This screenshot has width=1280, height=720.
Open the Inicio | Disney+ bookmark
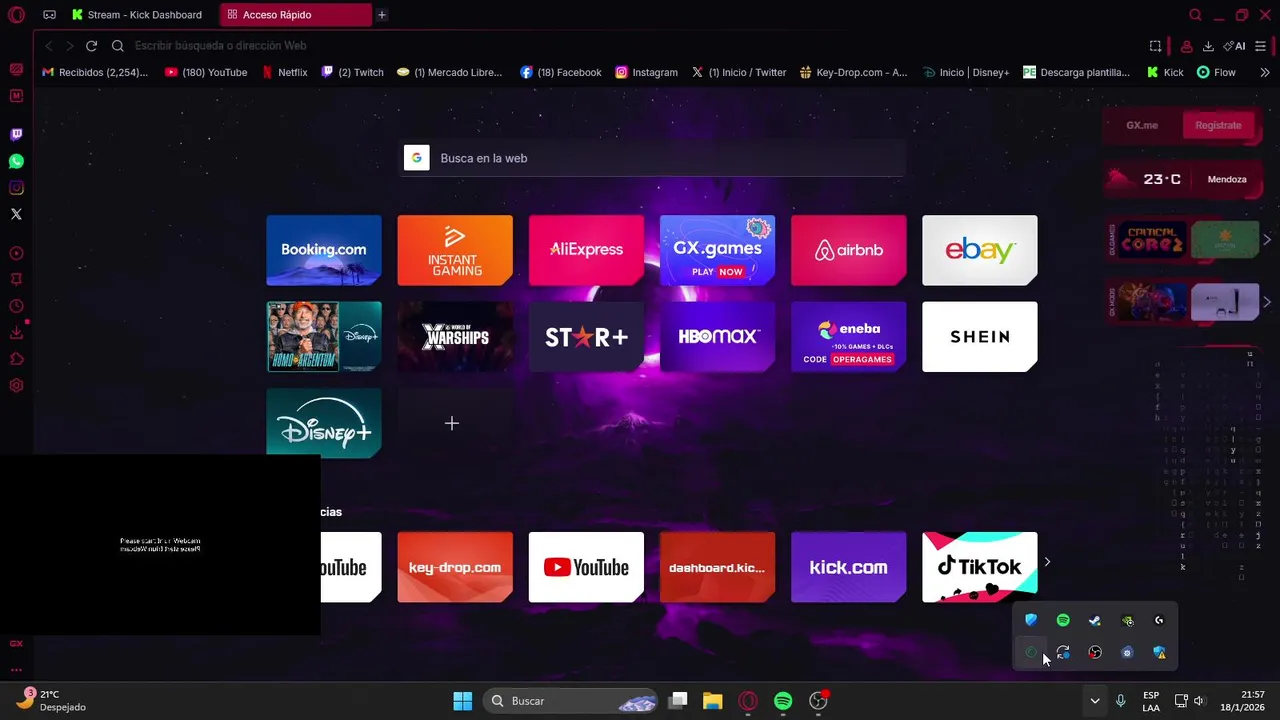click(966, 72)
